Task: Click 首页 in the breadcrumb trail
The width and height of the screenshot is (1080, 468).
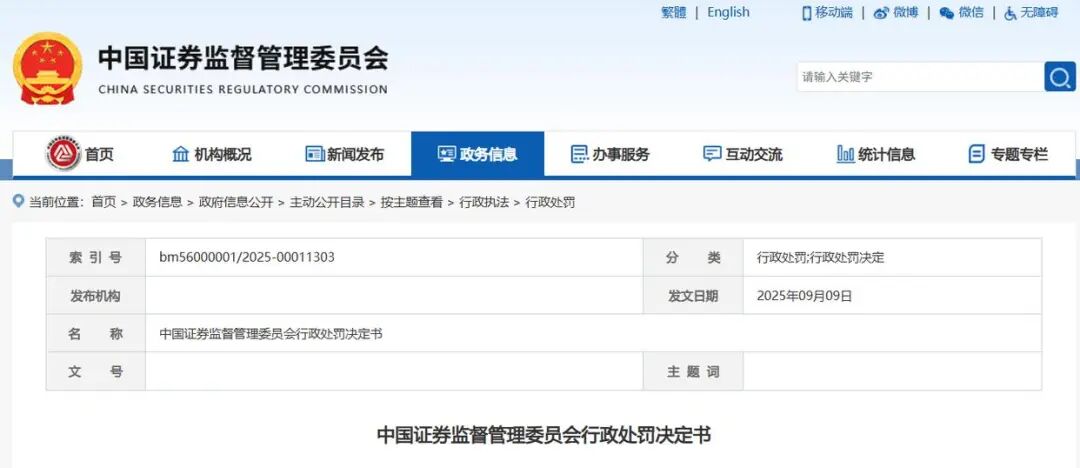Action: 104,202
